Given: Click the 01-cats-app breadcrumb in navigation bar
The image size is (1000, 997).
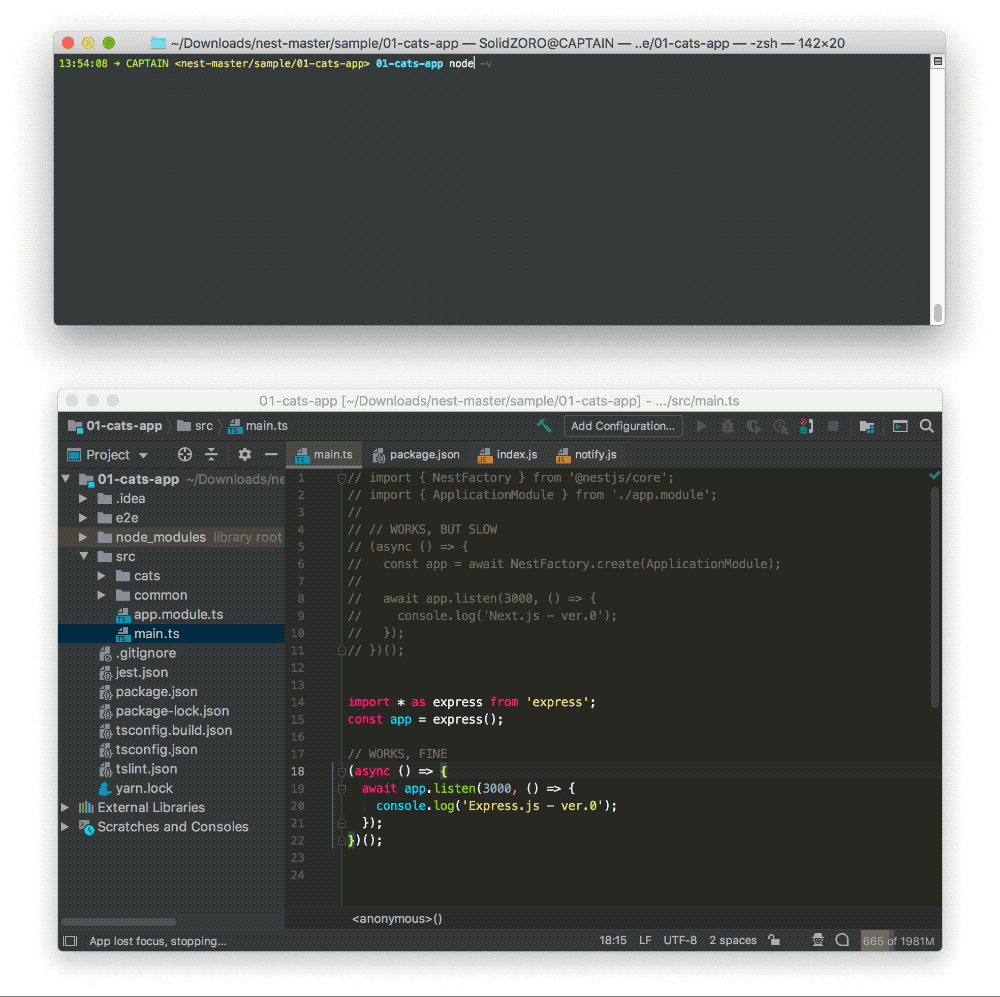Looking at the screenshot, I should [115, 425].
